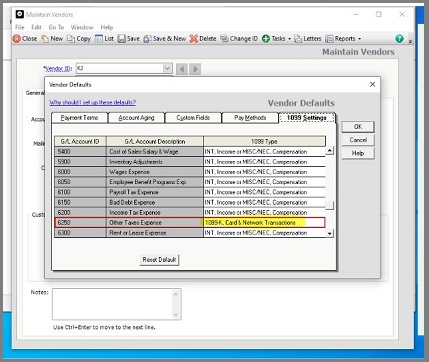Click the Vendor ID label link

(x=58, y=68)
